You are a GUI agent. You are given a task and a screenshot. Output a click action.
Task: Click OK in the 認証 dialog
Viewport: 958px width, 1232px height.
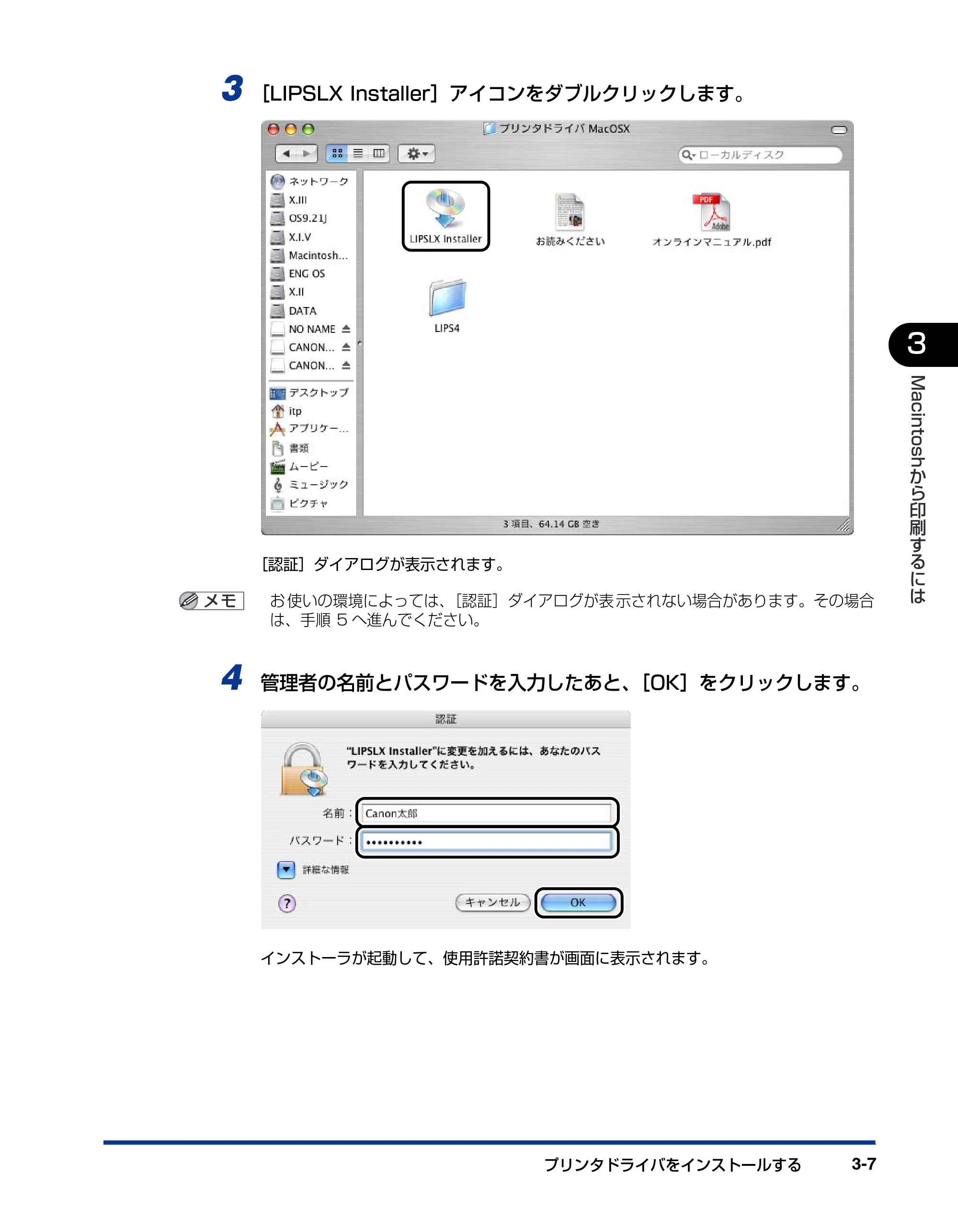coord(578,902)
